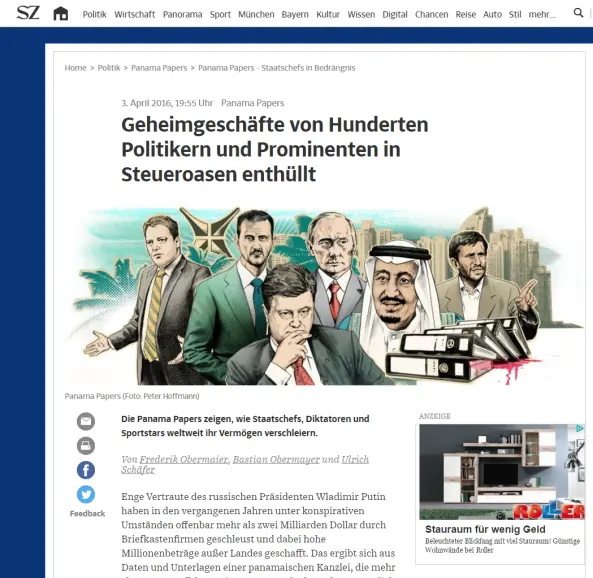This screenshot has width=593, height=578.
Task: Open the Wissen section
Action: 361,14
